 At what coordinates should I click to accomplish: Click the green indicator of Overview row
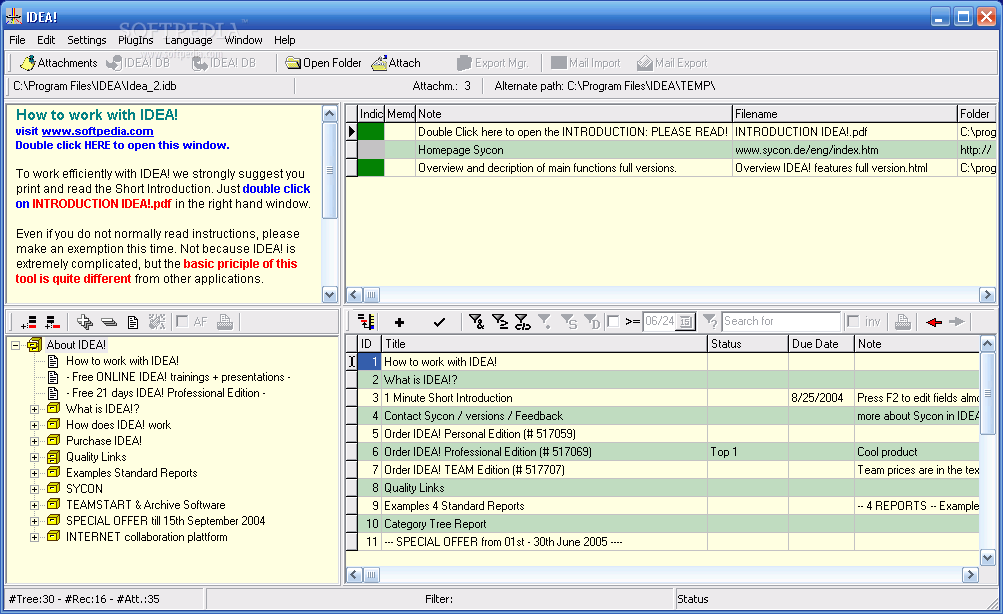tap(371, 168)
